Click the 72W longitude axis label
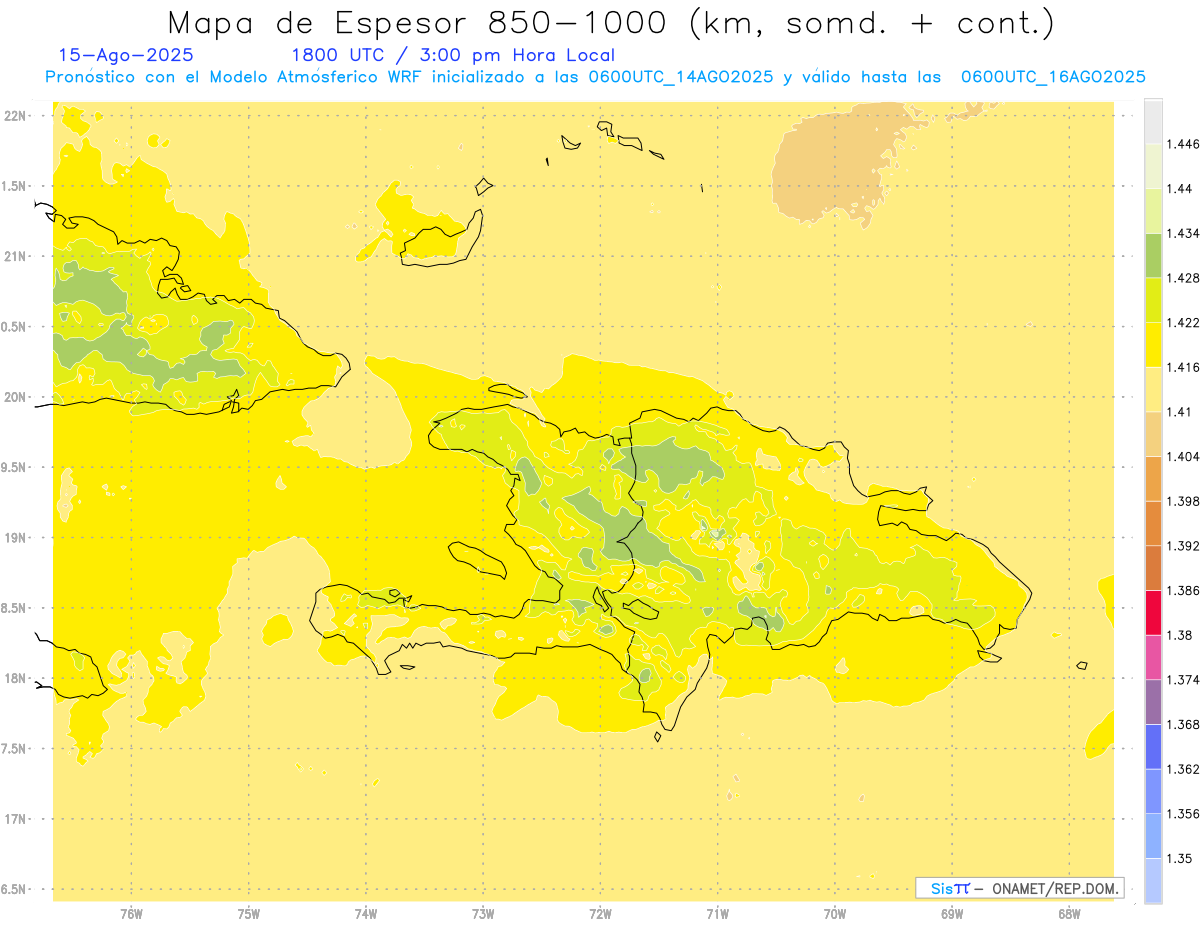The height and width of the screenshot is (927, 1200). click(x=600, y=913)
